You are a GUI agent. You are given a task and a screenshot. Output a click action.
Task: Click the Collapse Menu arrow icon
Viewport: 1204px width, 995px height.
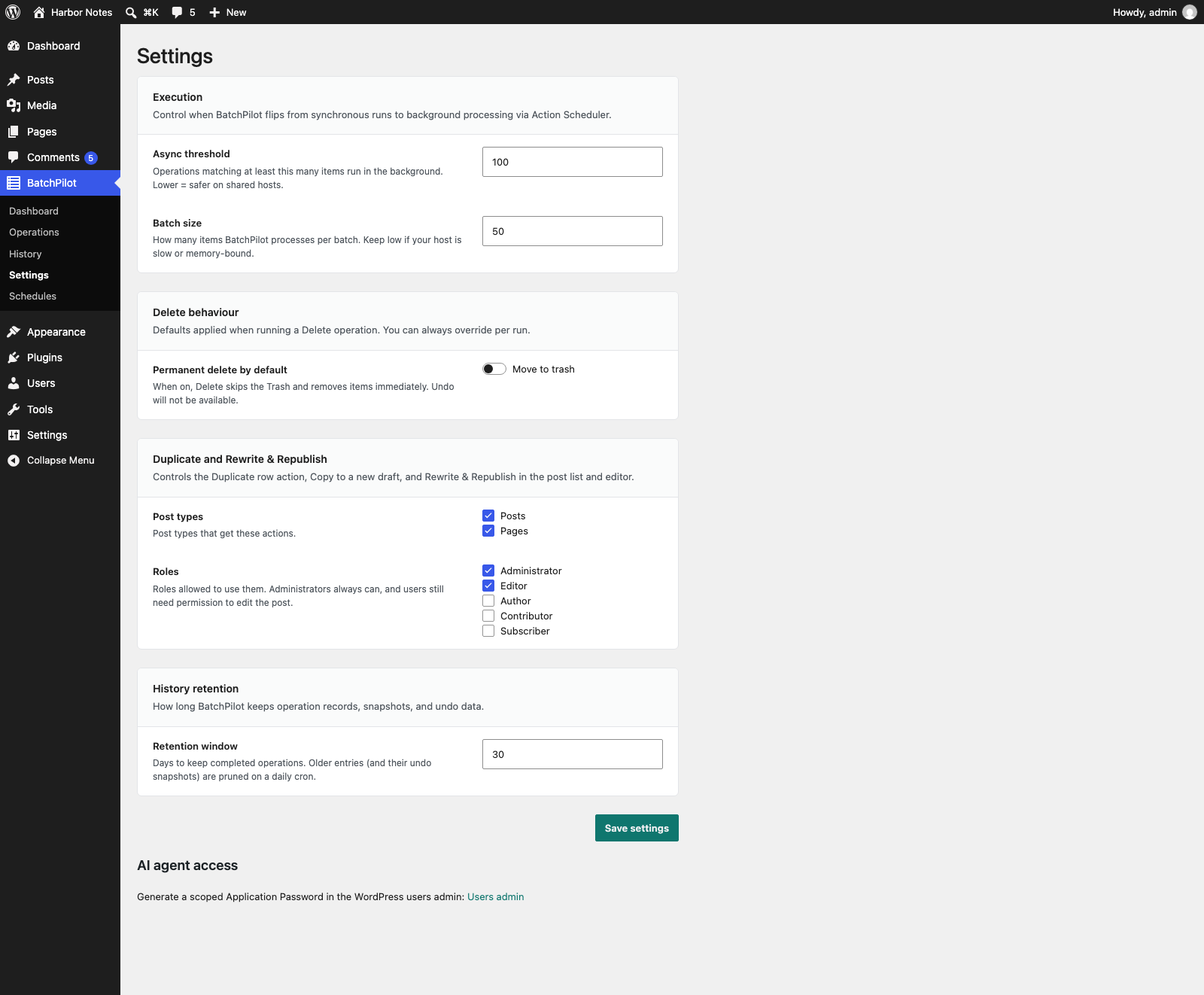(x=14, y=461)
